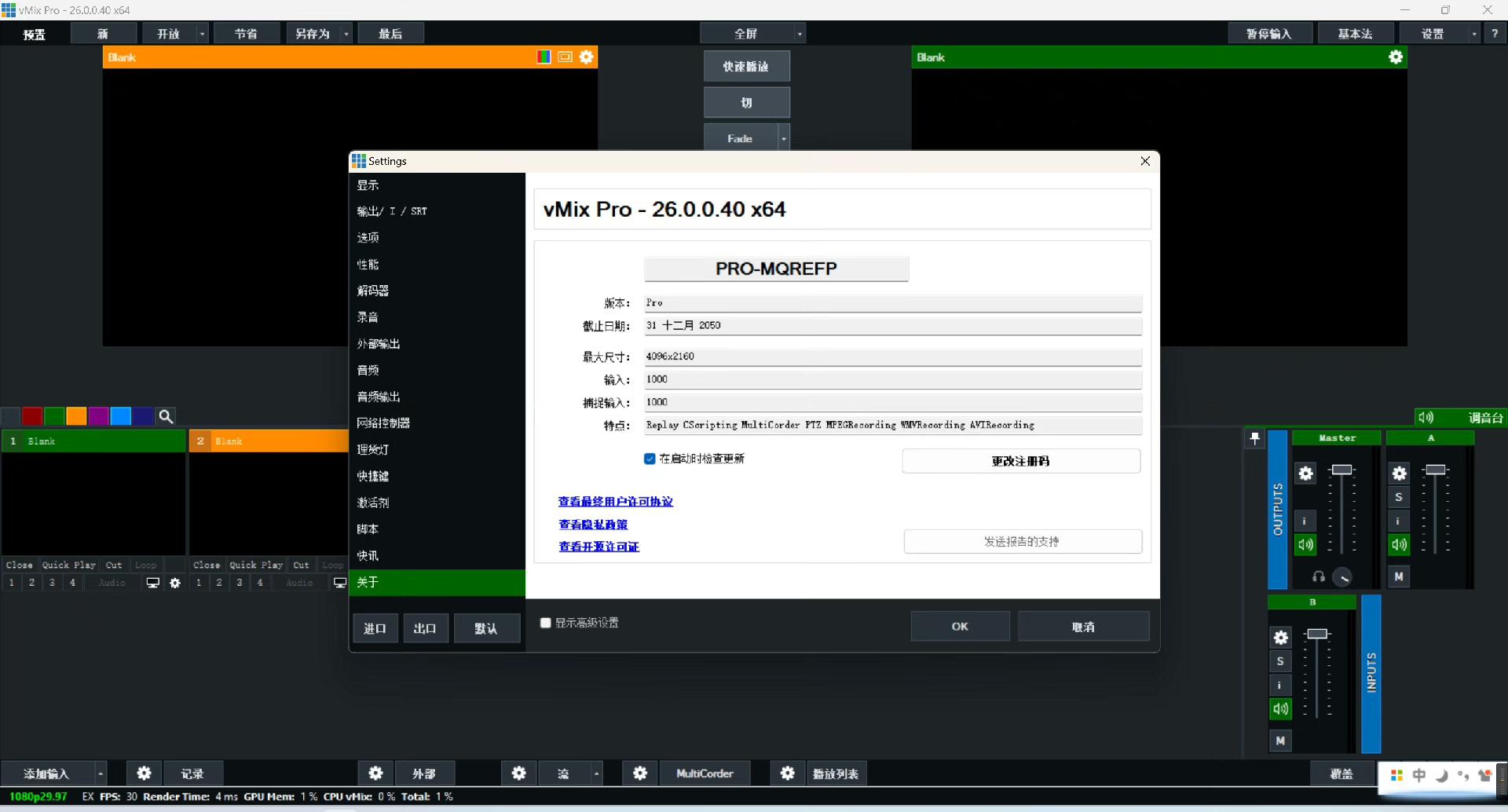Click the MultiCorder button
1508x812 pixels.
[x=705, y=774]
